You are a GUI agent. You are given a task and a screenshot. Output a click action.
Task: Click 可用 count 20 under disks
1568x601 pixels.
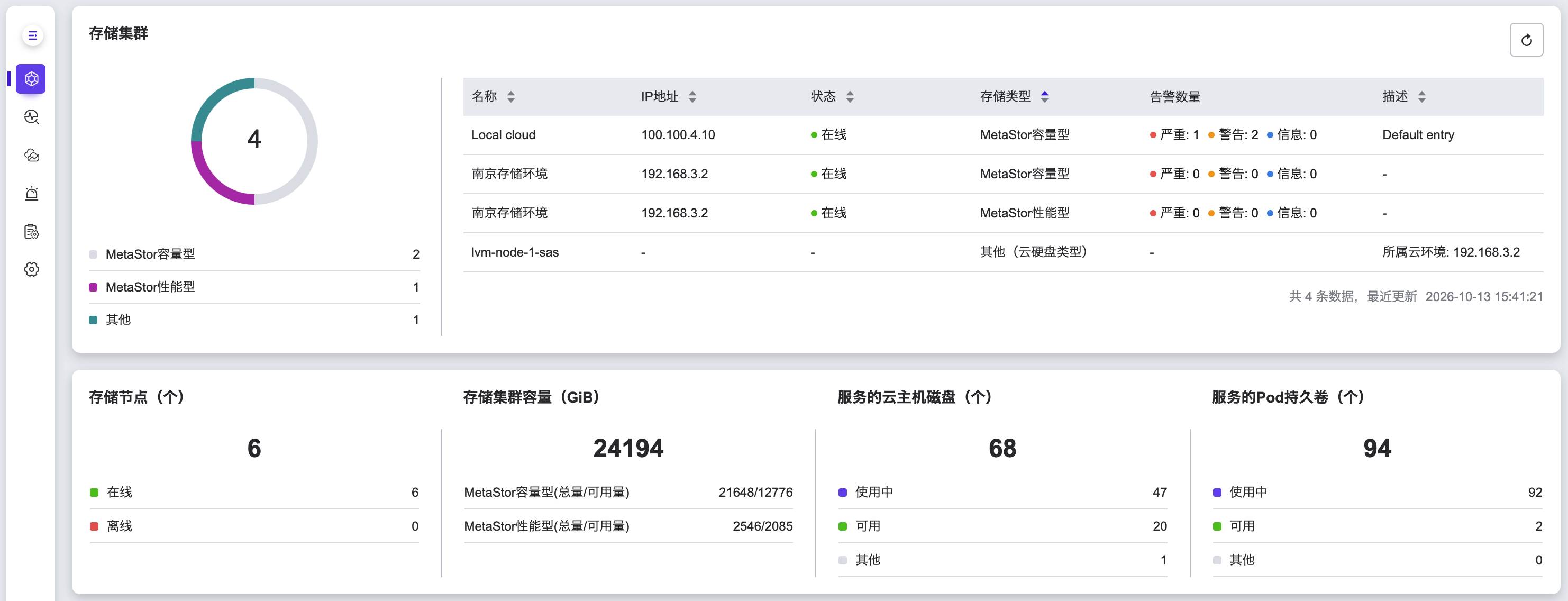1160,526
